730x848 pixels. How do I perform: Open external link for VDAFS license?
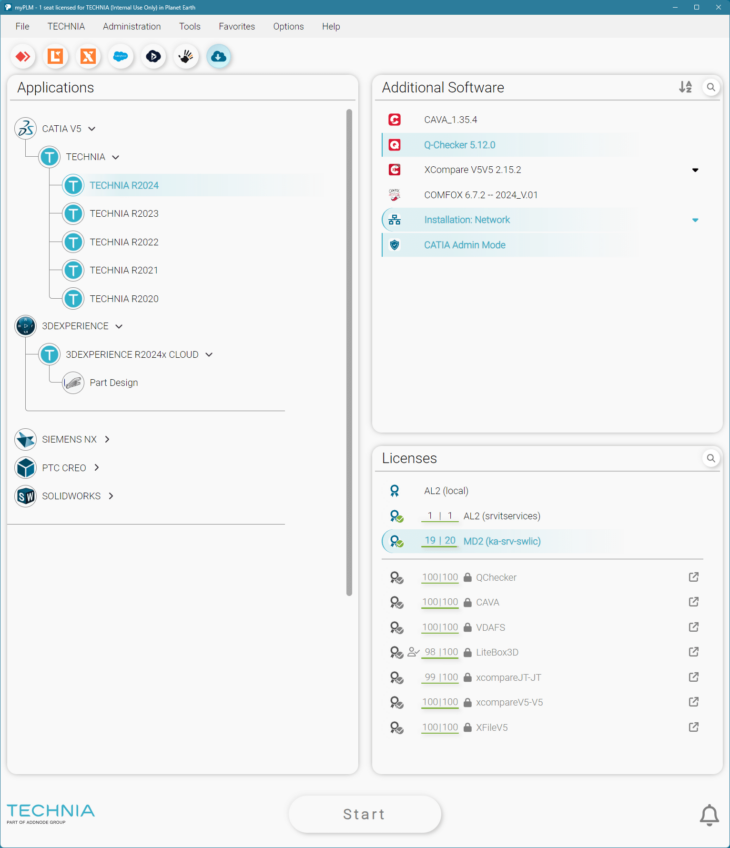(694, 627)
